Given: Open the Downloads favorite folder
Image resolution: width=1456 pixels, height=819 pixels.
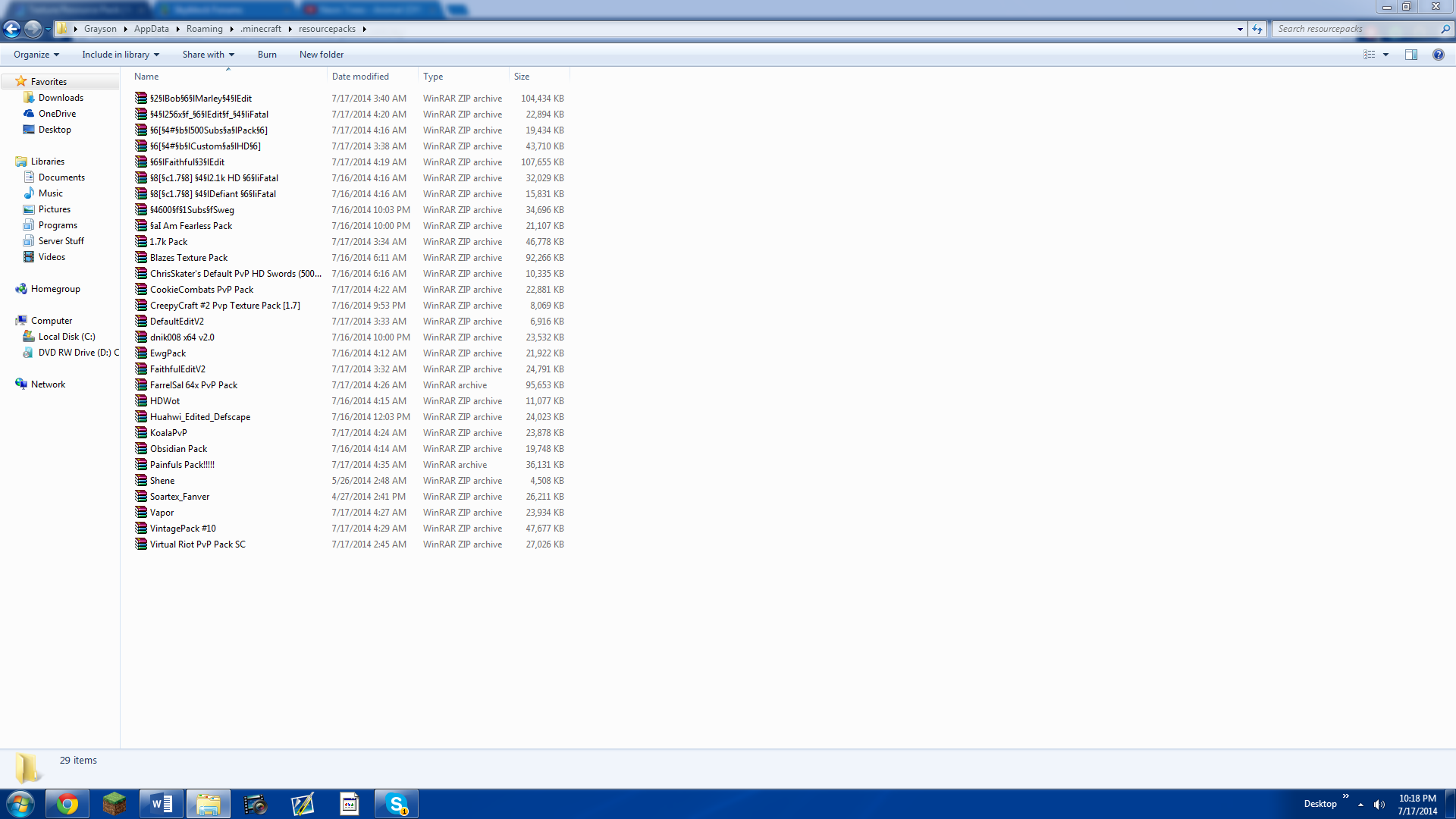Looking at the screenshot, I should tap(61, 98).
